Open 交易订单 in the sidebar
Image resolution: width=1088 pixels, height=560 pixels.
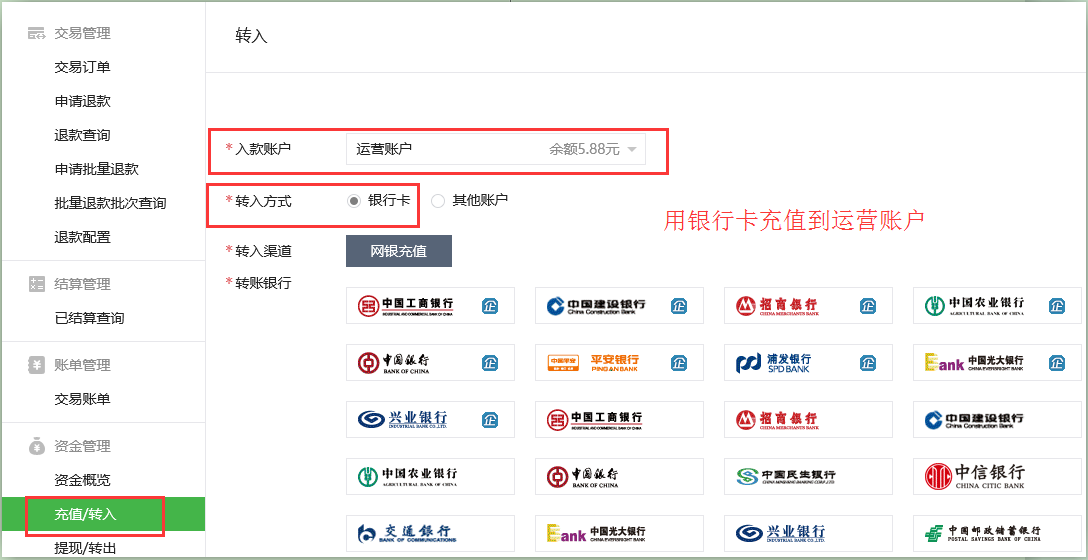[x=83, y=67]
